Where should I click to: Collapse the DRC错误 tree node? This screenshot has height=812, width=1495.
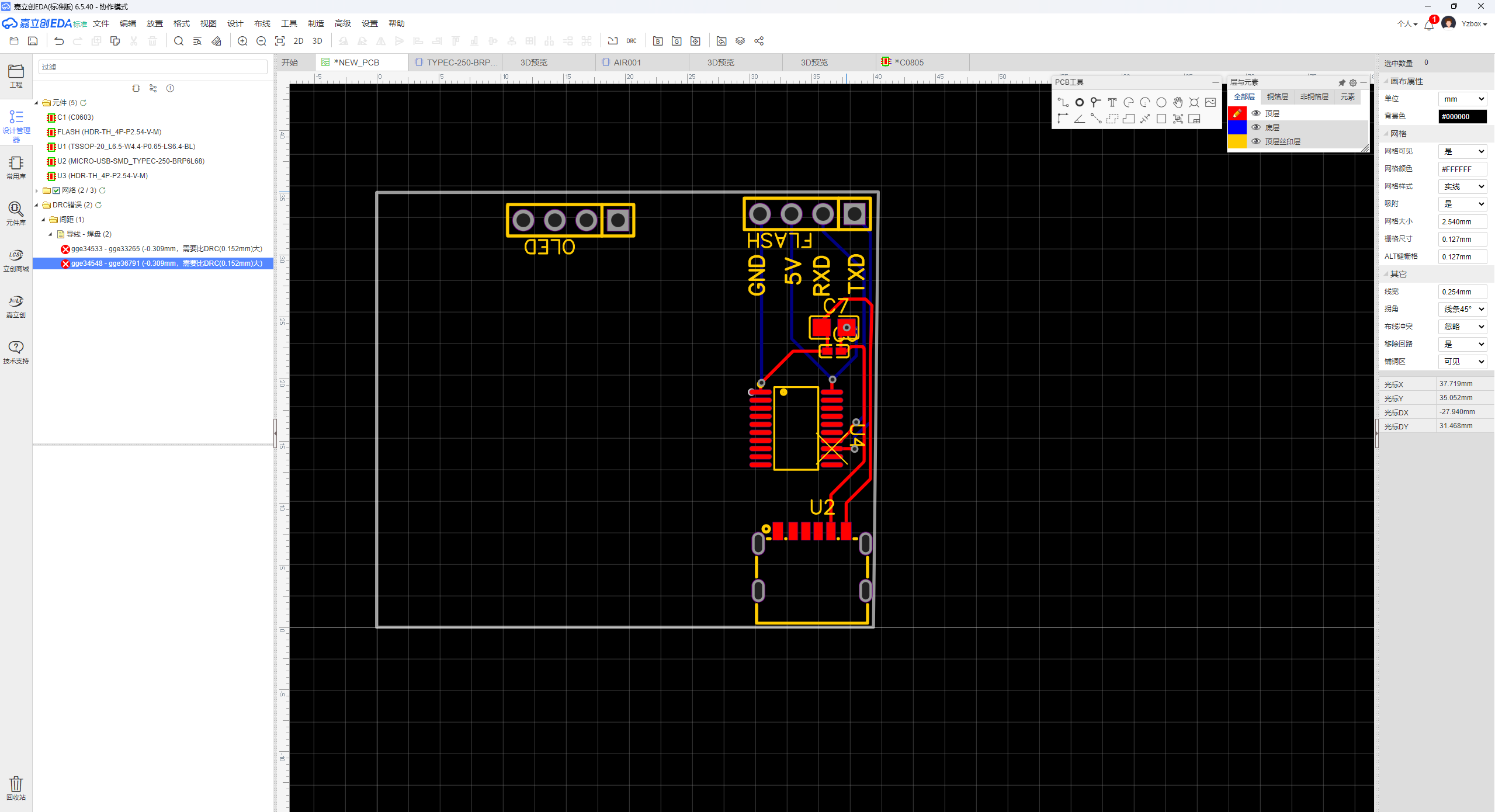pos(37,205)
